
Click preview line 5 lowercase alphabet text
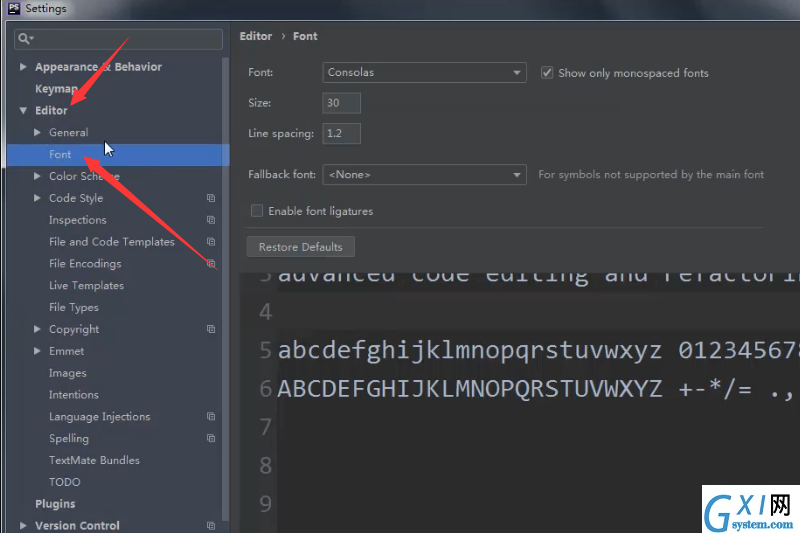(x=469, y=350)
